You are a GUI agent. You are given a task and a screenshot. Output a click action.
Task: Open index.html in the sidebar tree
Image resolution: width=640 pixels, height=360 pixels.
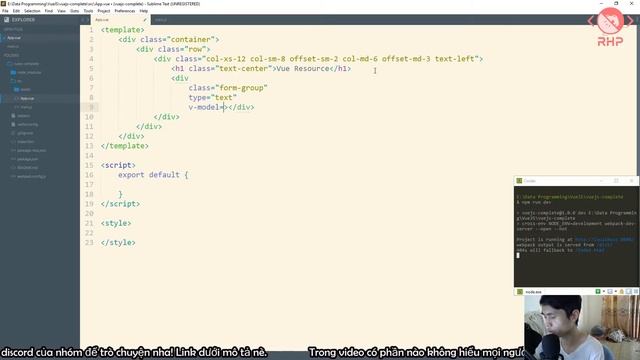point(25,142)
